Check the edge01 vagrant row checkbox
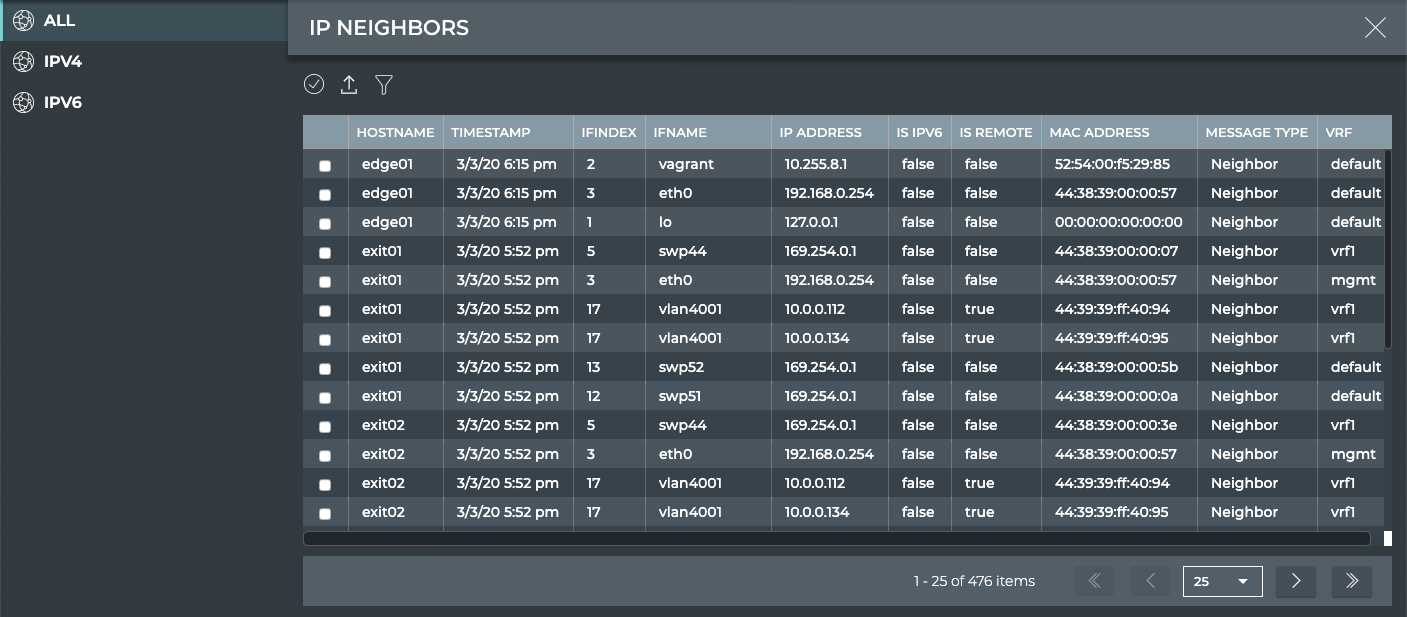Screen dimensions: 1407x617 point(325,166)
